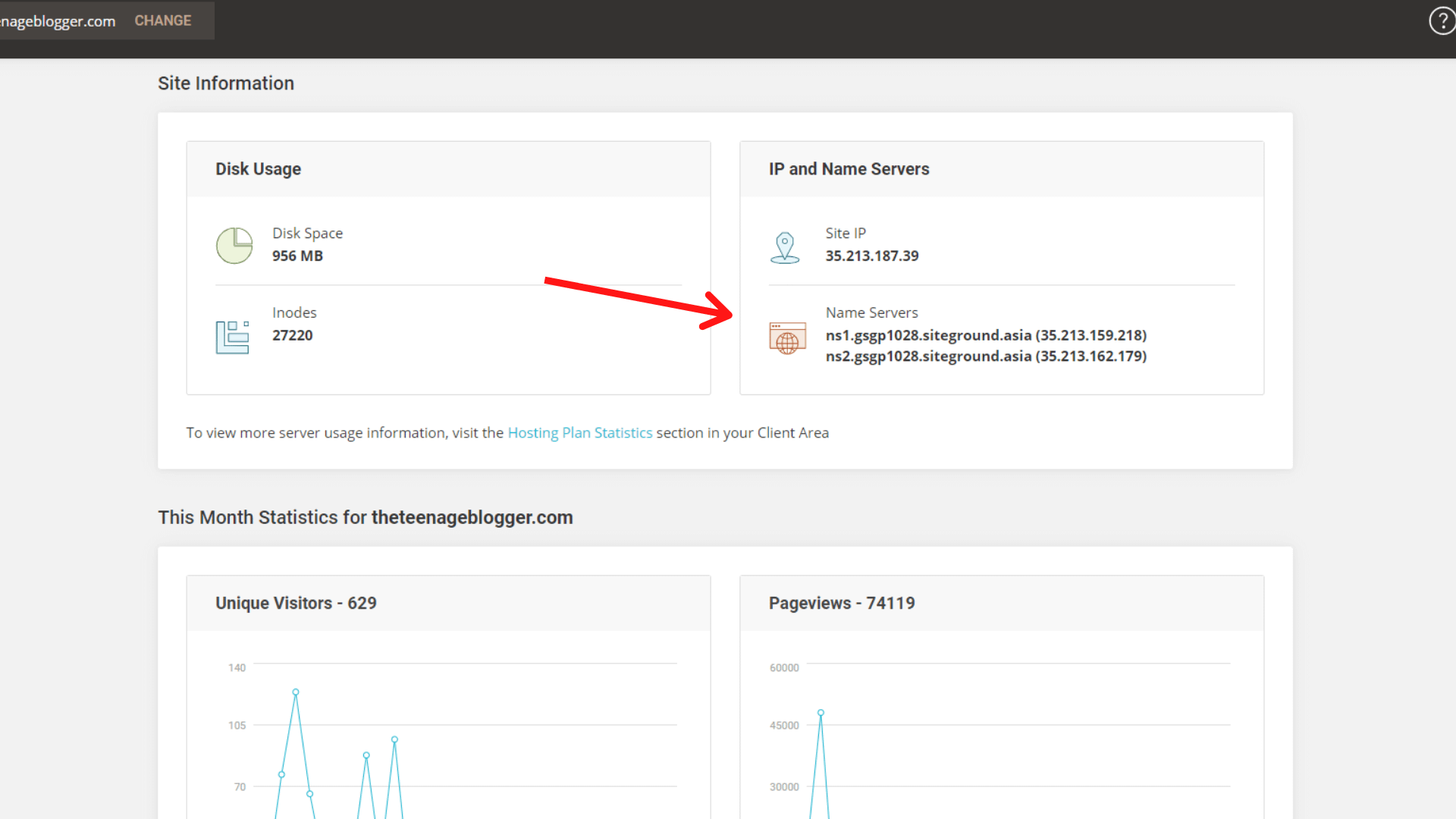Click the site domain name in top bar

coord(58,21)
